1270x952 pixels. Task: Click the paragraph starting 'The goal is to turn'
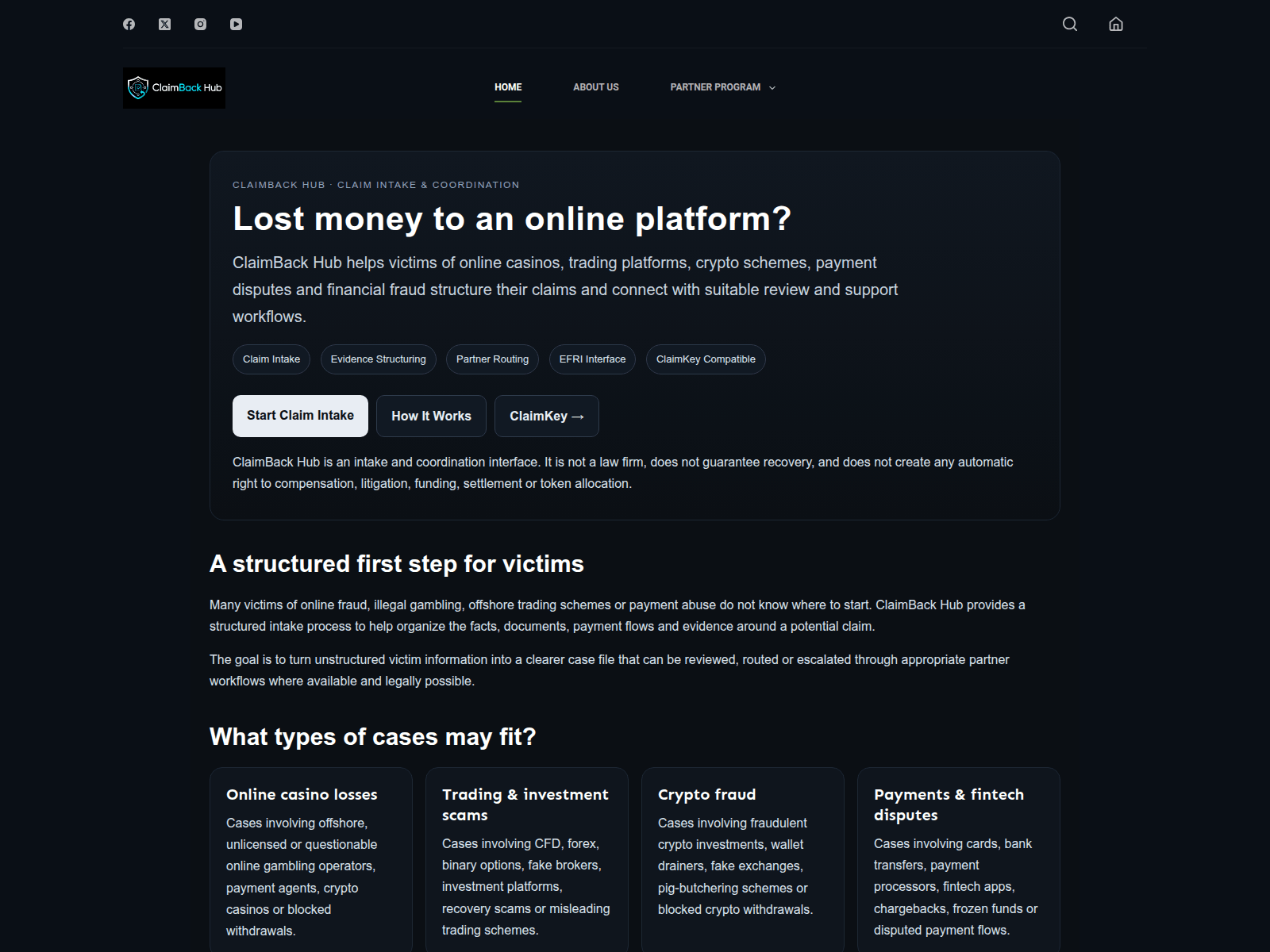(610, 670)
